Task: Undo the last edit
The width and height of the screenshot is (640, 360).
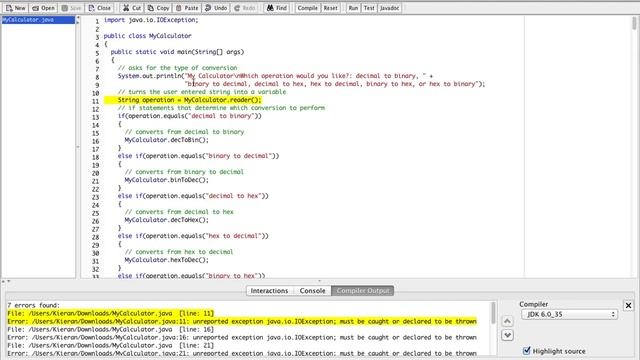Action: coord(216,8)
